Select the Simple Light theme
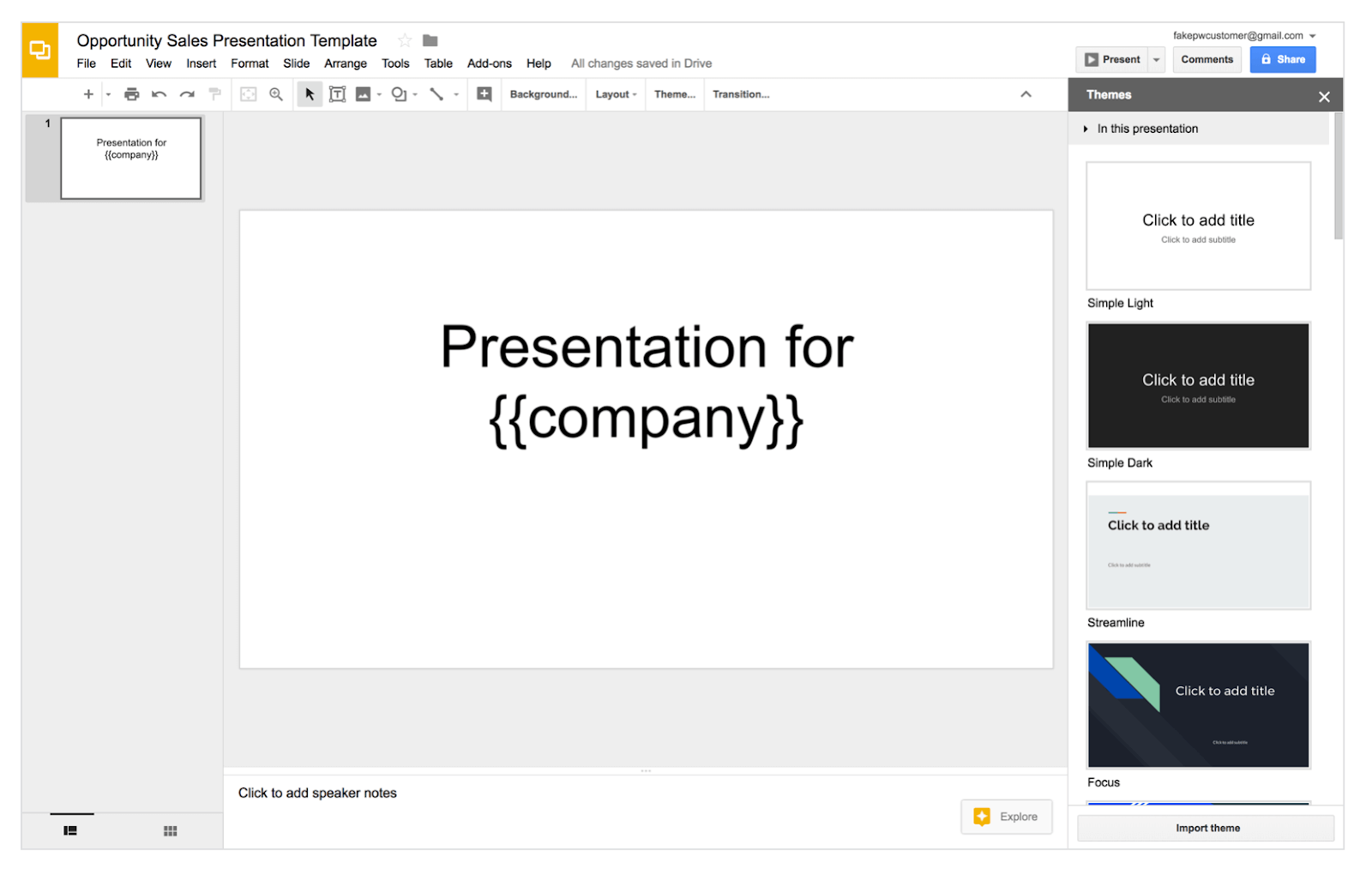Image resolution: width=1372 pixels, height=869 pixels. 1198,226
